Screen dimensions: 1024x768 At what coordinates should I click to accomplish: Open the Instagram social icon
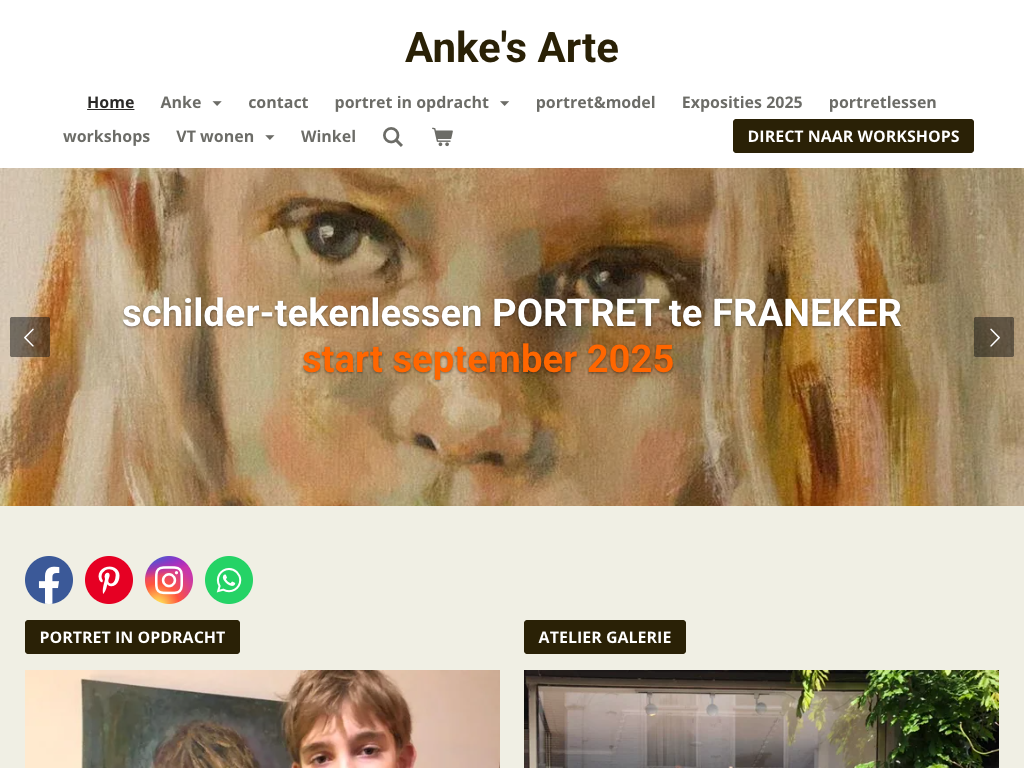tap(169, 580)
